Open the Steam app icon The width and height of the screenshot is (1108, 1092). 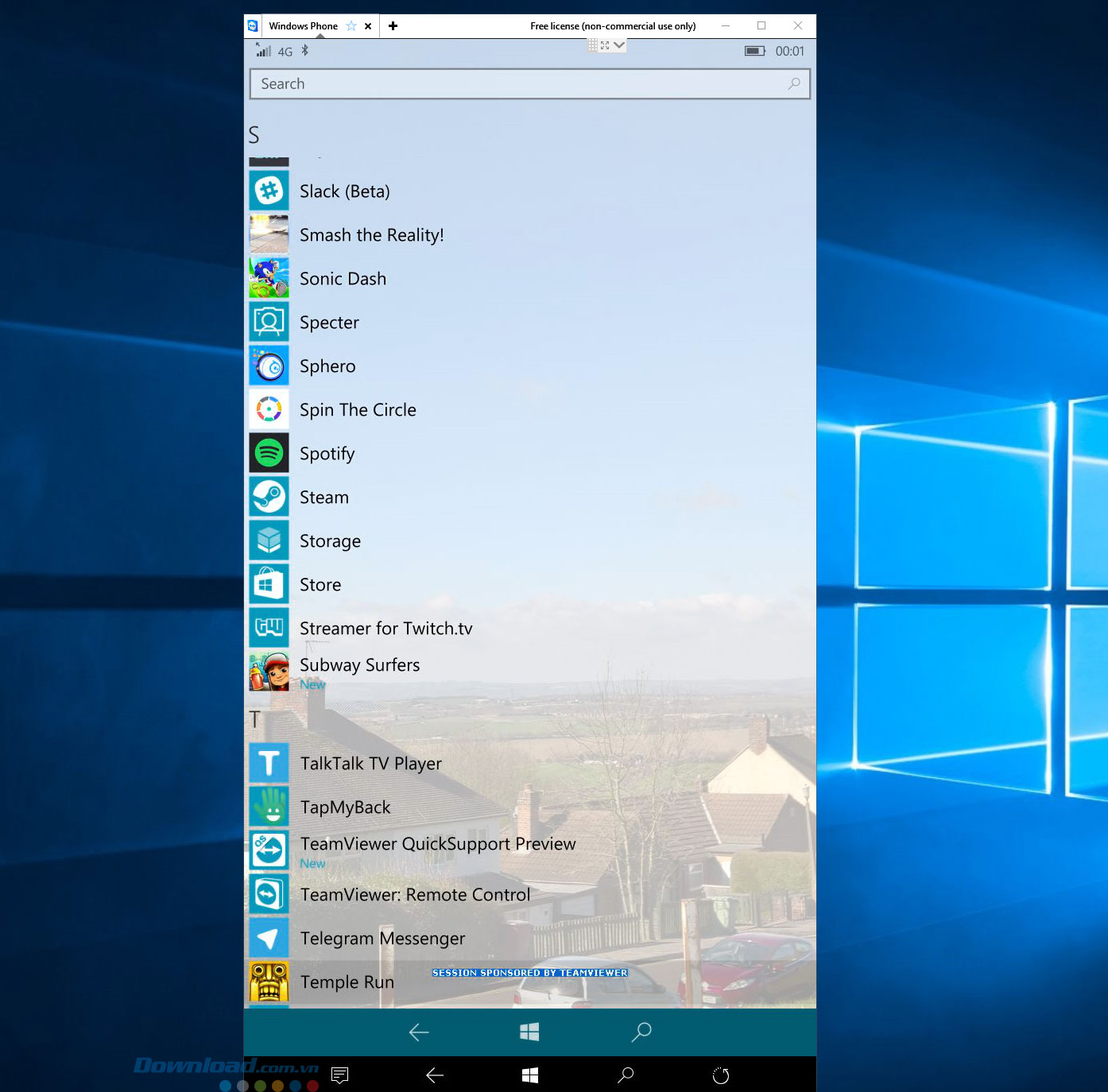[x=269, y=497]
